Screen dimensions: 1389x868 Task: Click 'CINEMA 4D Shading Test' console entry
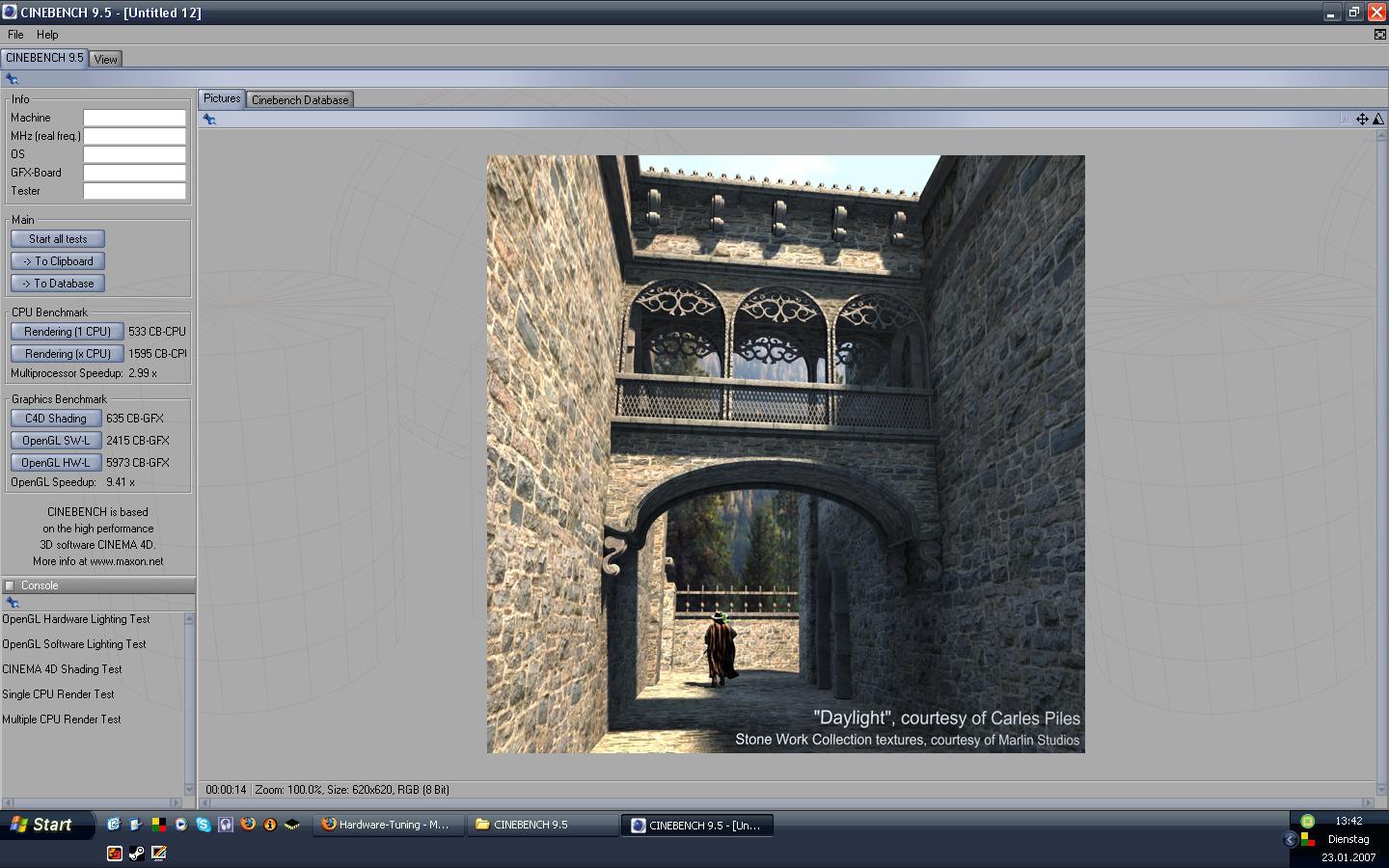(62, 669)
